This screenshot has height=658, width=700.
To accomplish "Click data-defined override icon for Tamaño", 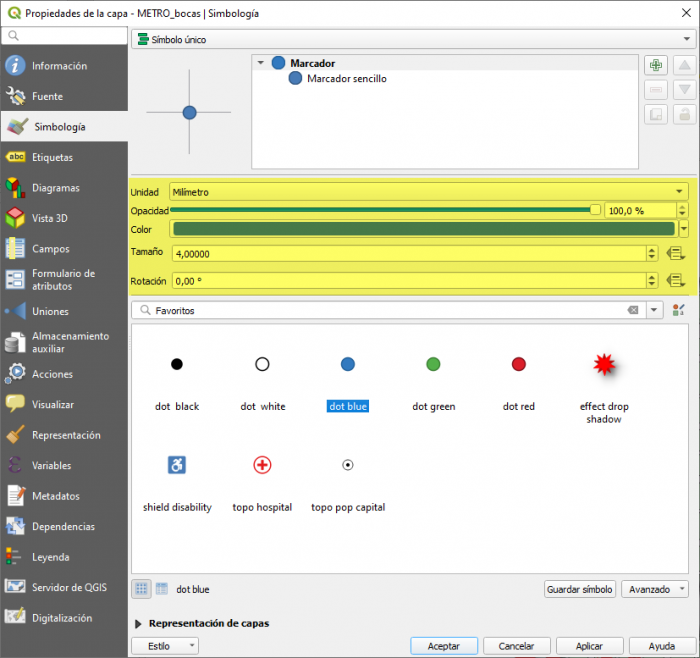I will pyautogui.click(x=675, y=254).
